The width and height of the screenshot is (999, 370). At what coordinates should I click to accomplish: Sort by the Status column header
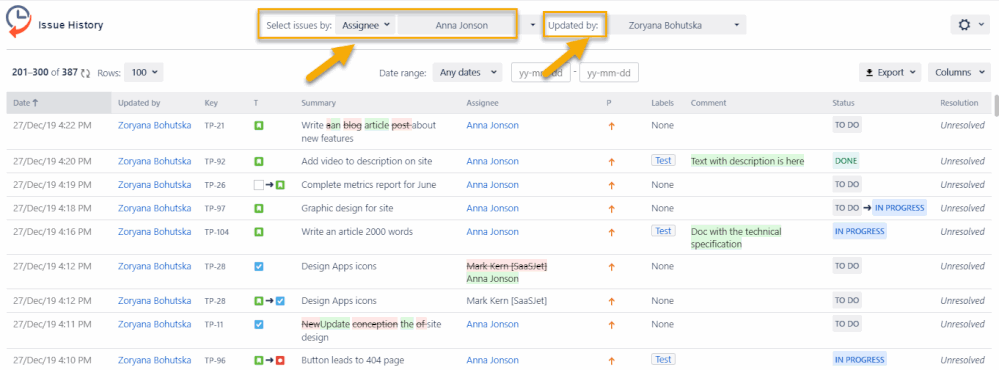click(x=843, y=103)
